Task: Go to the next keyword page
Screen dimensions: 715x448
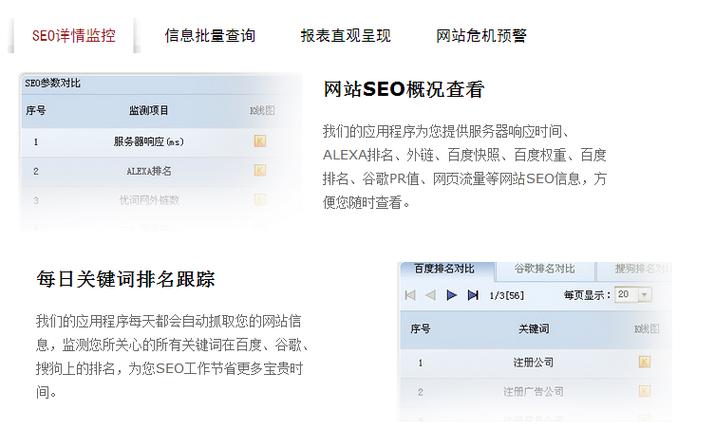Action: coord(451,295)
